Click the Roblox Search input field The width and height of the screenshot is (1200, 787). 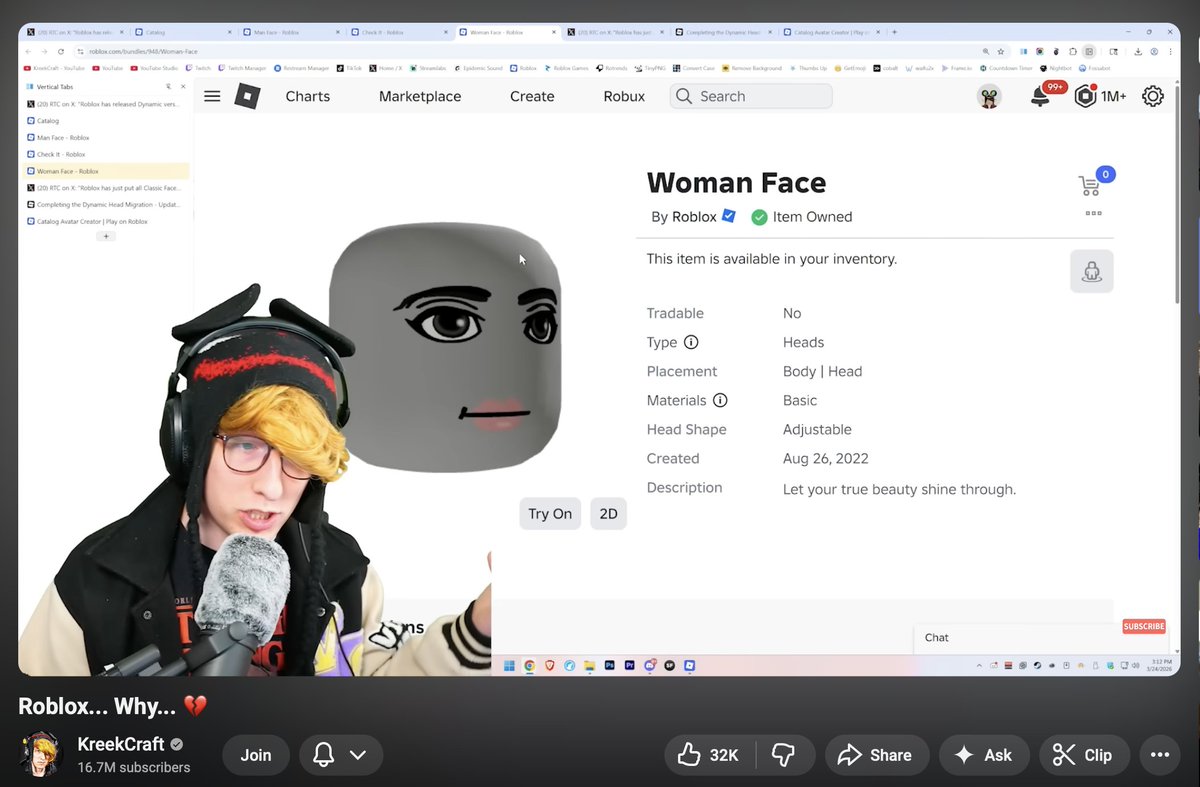(x=751, y=96)
